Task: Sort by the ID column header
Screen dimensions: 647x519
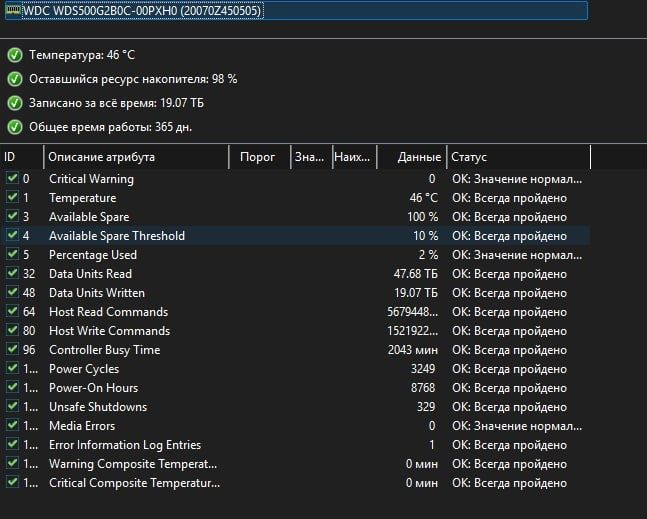Action: (21, 157)
